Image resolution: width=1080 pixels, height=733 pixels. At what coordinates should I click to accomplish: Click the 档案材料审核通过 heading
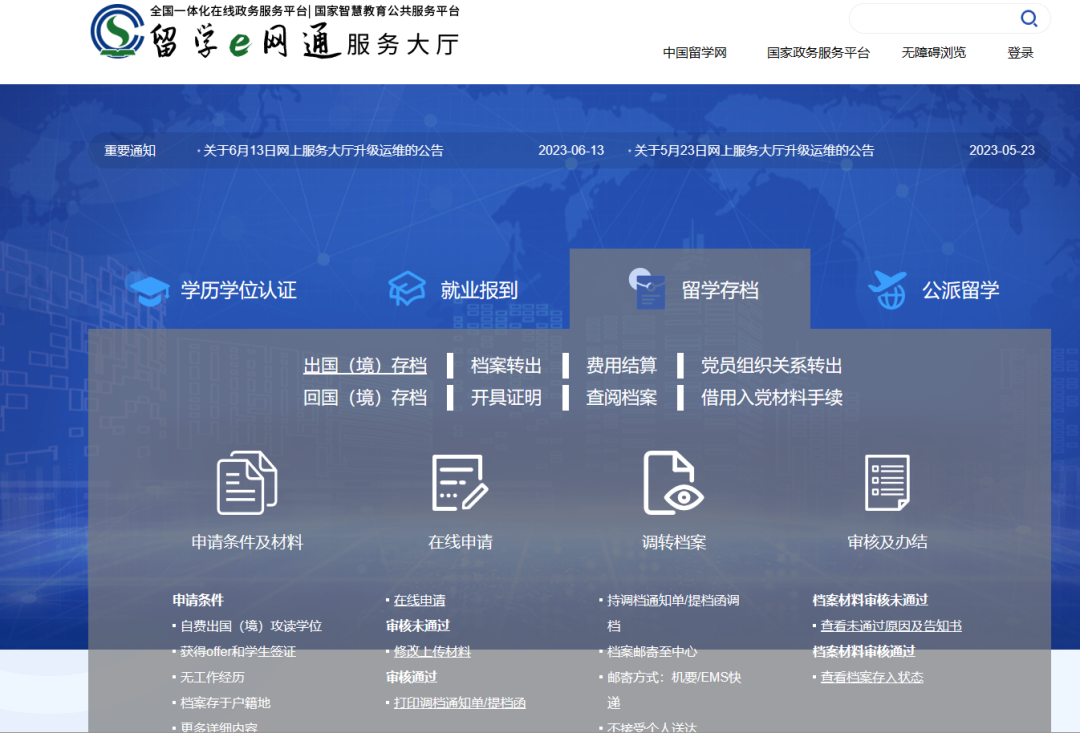pyautogui.click(x=864, y=652)
